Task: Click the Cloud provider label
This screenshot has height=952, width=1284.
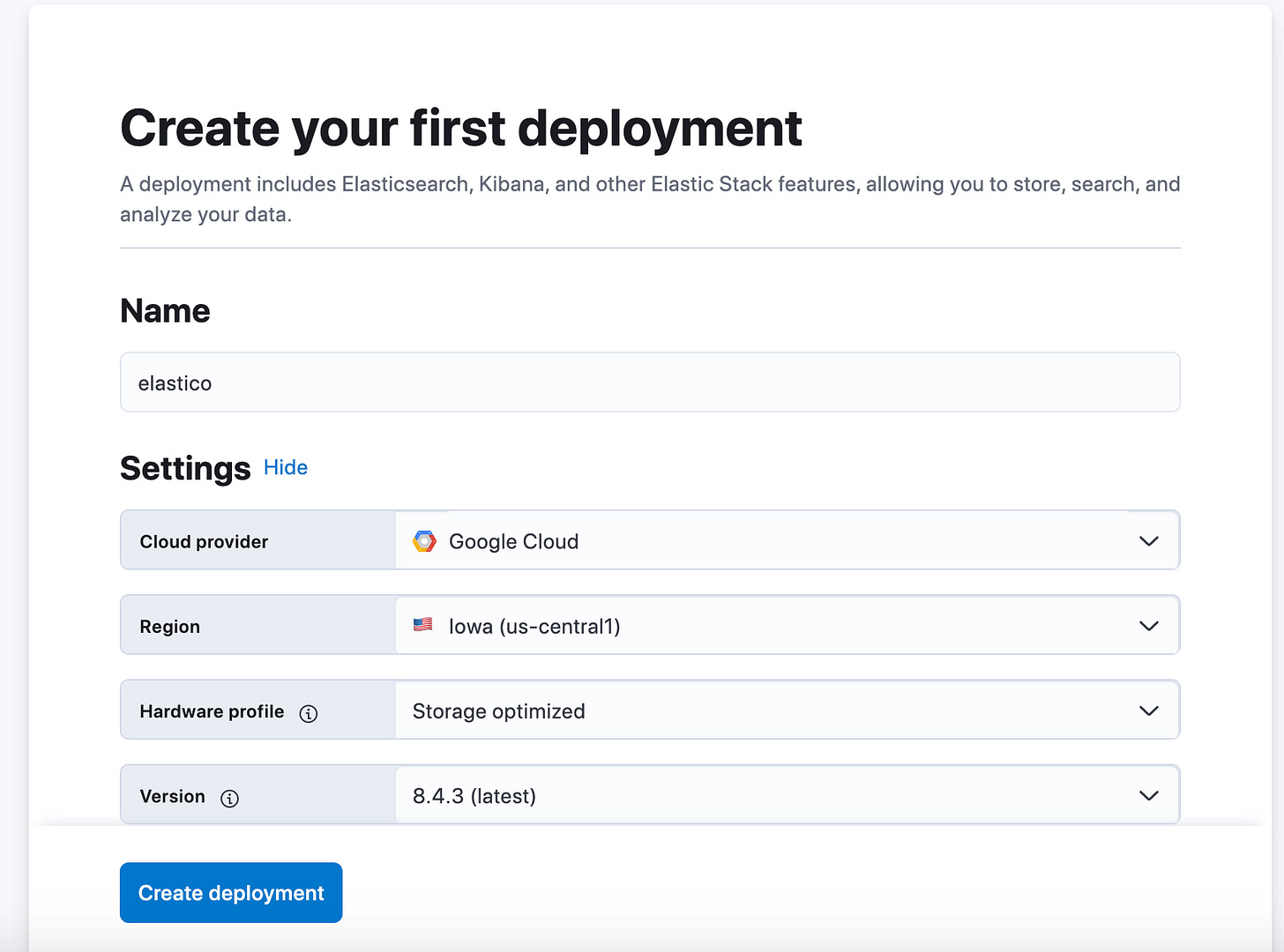Action: 204,541
